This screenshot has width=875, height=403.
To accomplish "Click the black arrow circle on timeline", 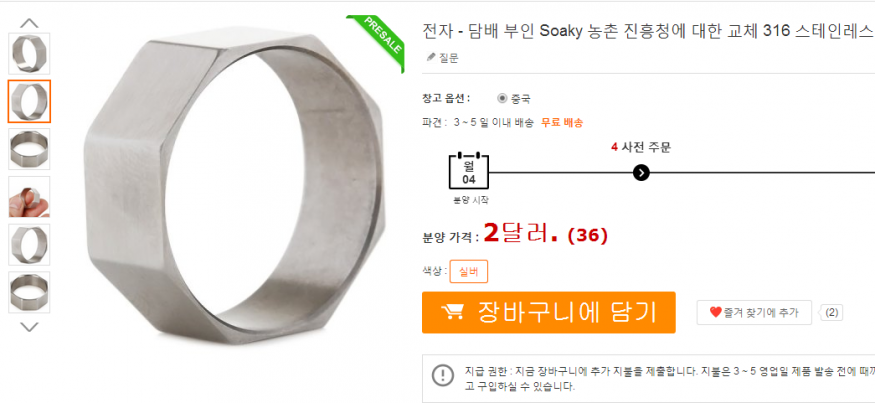I will (642, 172).
